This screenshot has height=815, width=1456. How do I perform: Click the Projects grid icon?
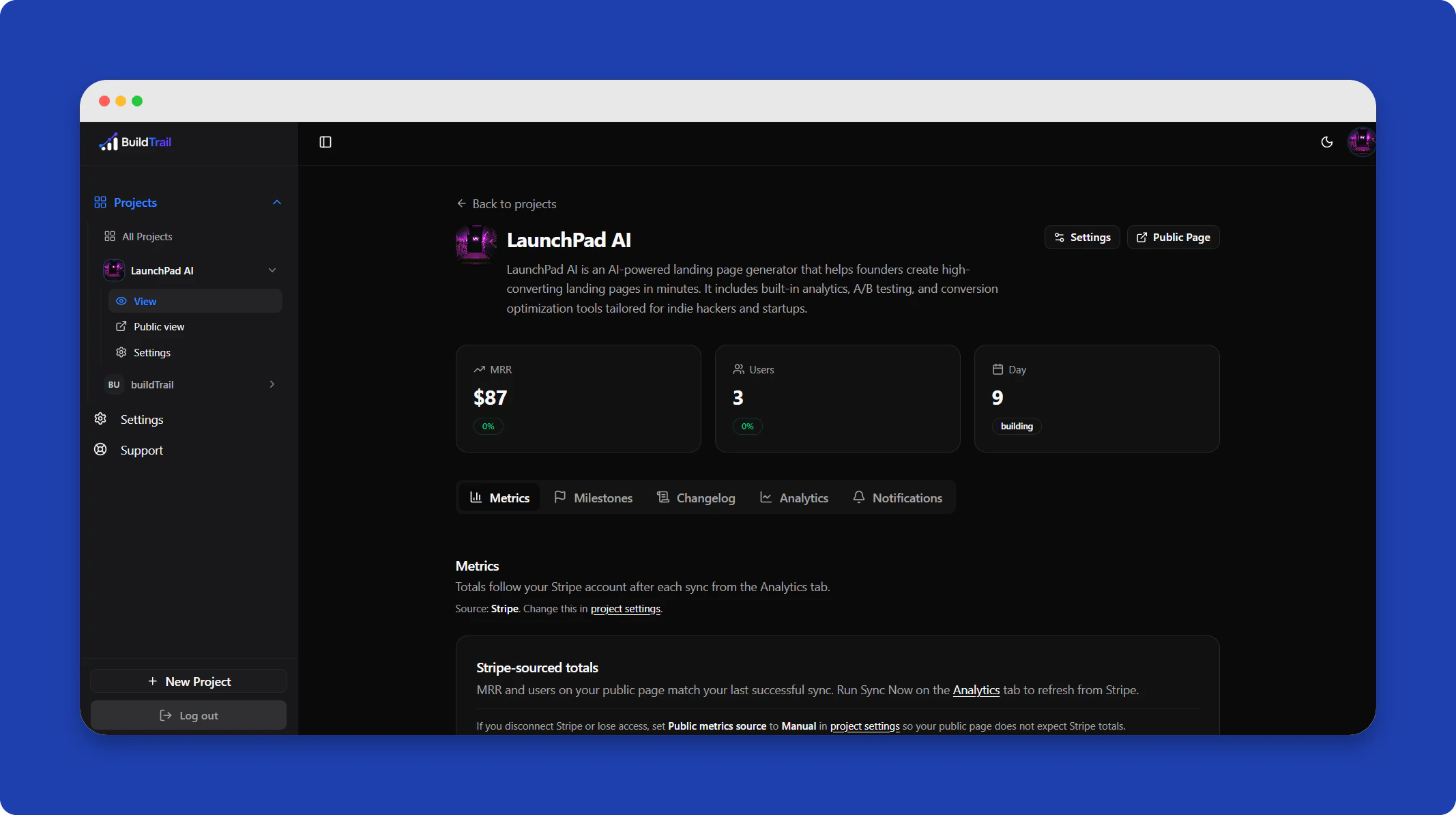click(100, 202)
